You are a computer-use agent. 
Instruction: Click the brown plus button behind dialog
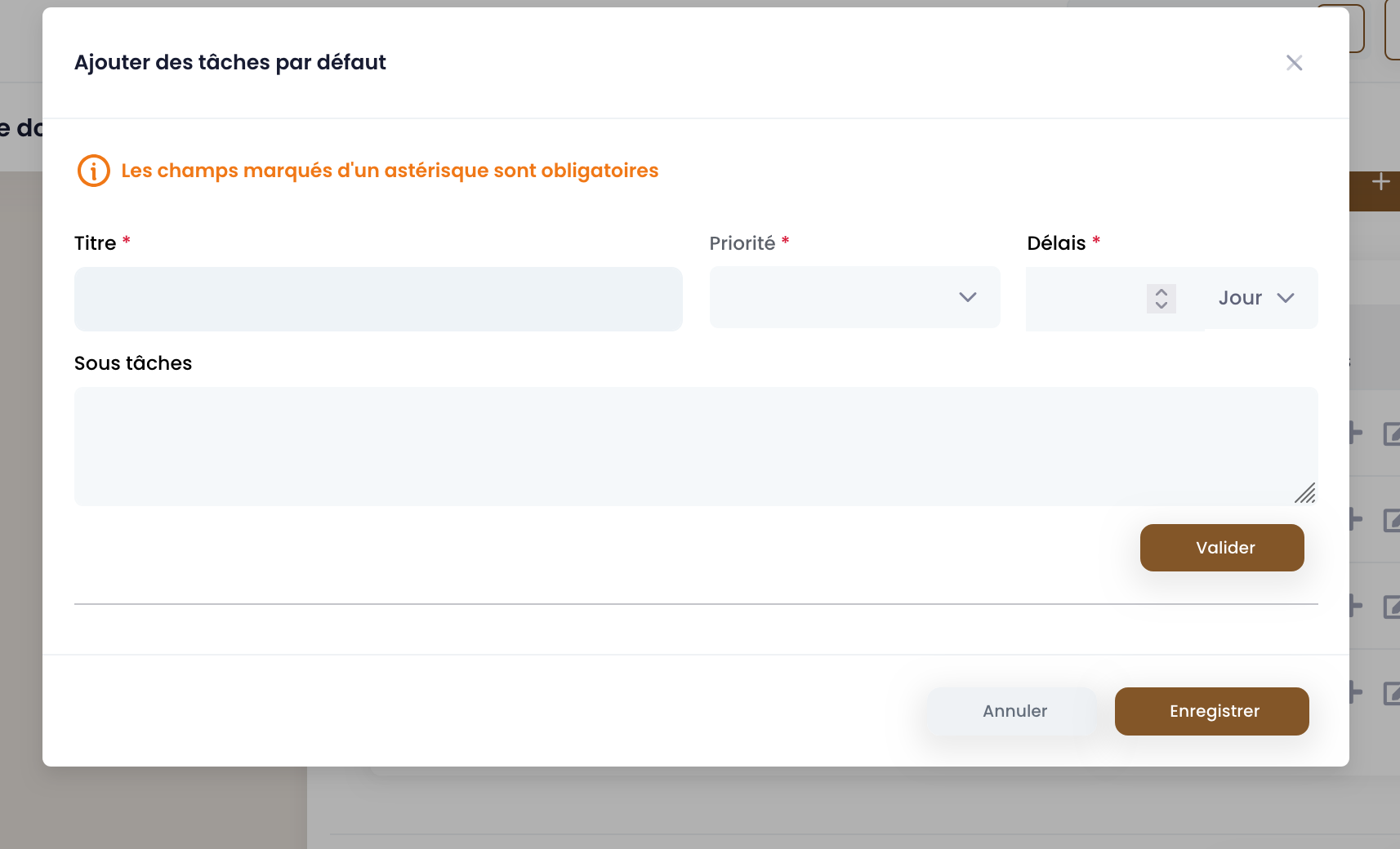[1380, 183]
